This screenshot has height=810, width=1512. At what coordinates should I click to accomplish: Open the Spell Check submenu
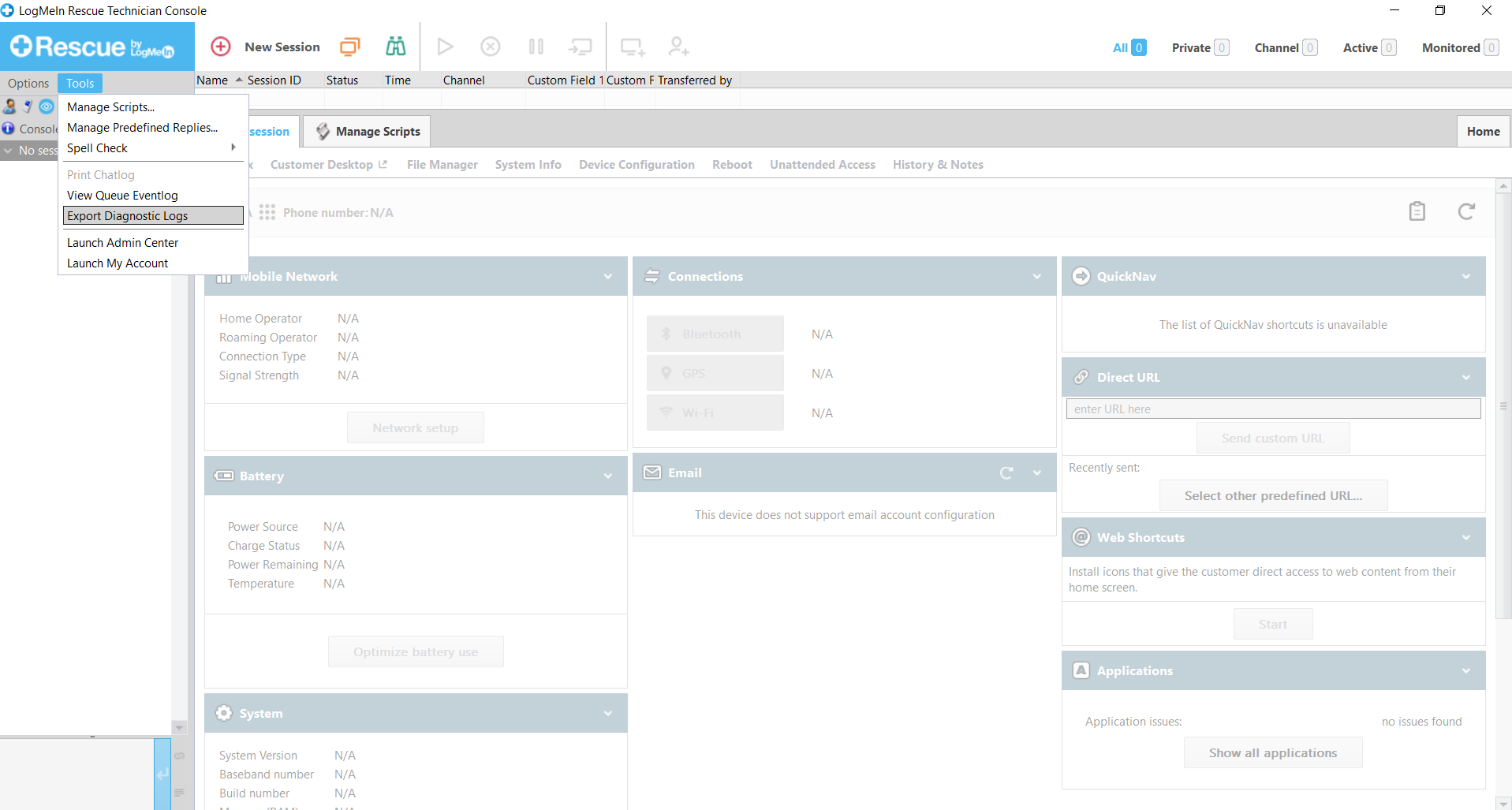click(x=153, y=147)
